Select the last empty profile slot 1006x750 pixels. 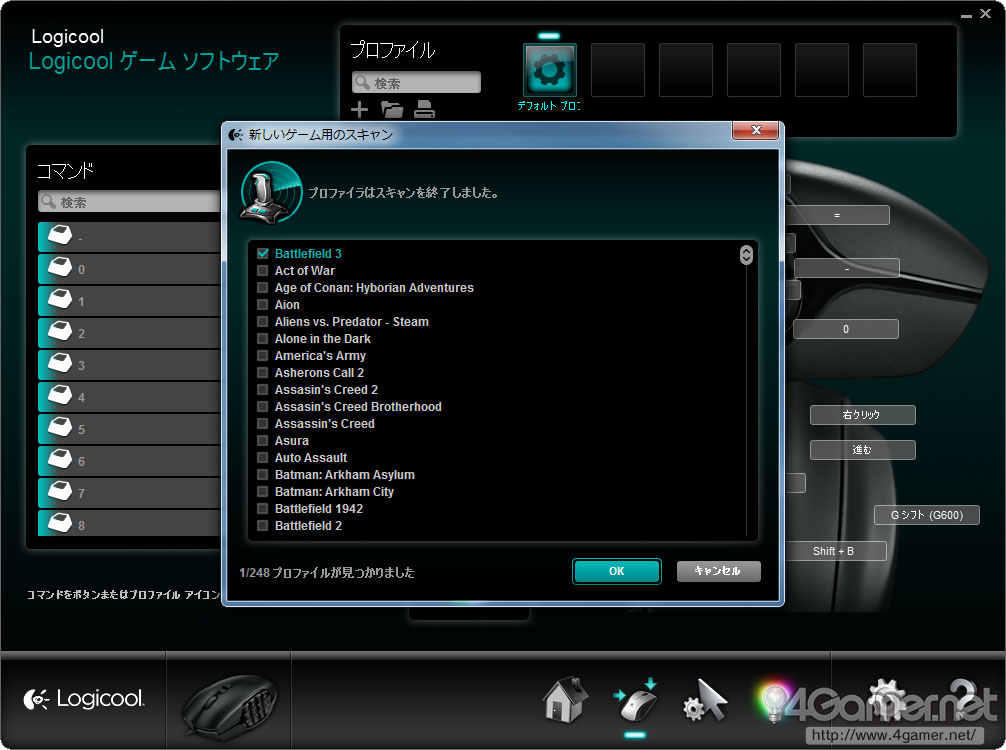(890, 70)
